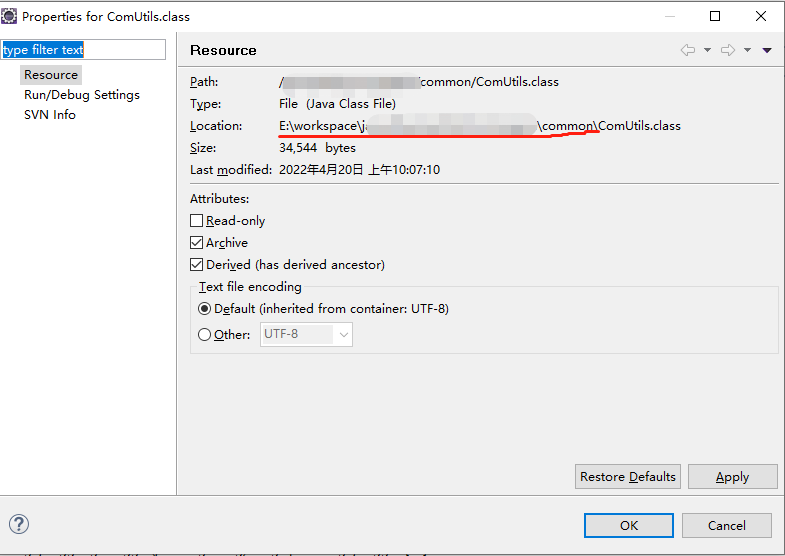Click the Path value ending ComUtils.class

pos(419,82)
